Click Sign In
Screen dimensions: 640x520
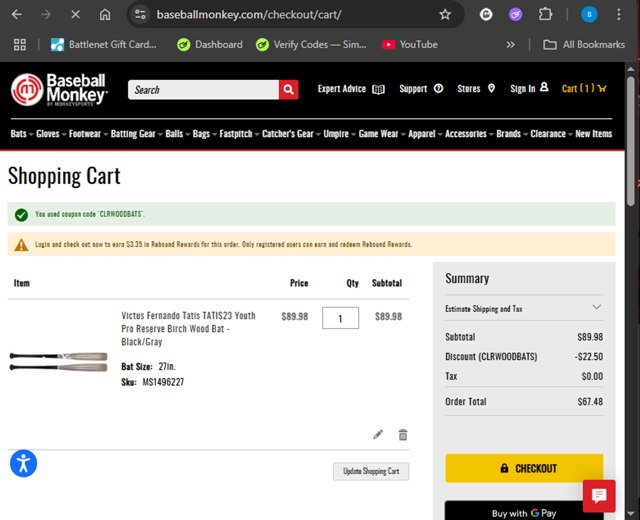point(529,88)
